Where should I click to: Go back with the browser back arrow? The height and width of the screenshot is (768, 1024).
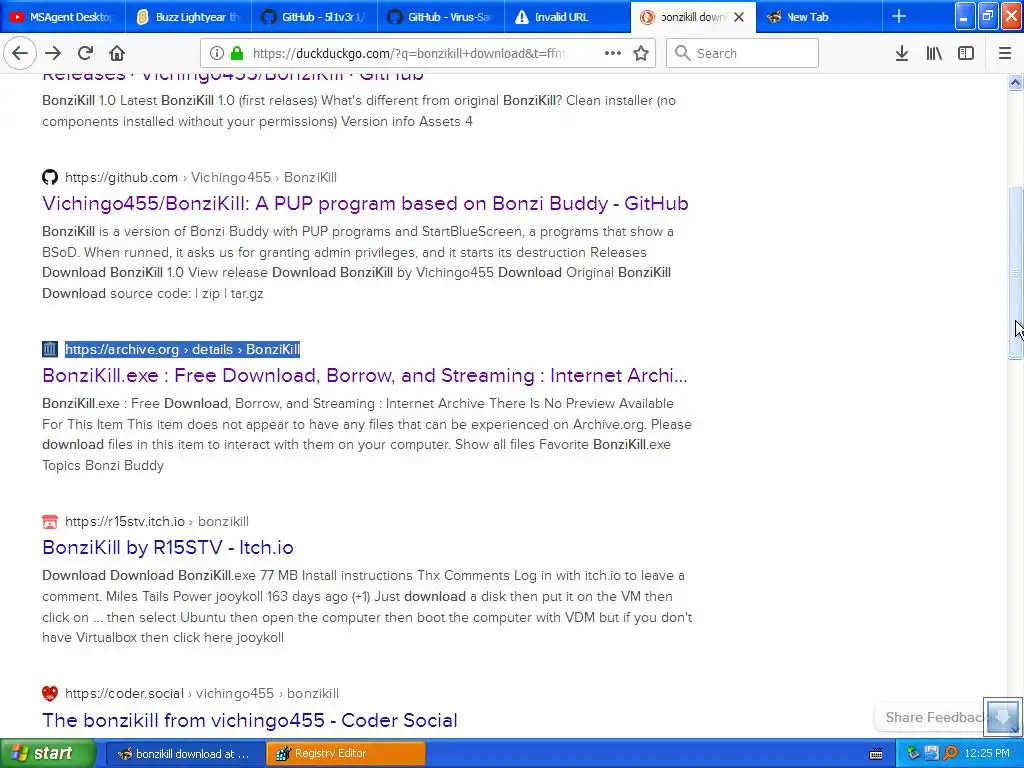tap(20, 54)
